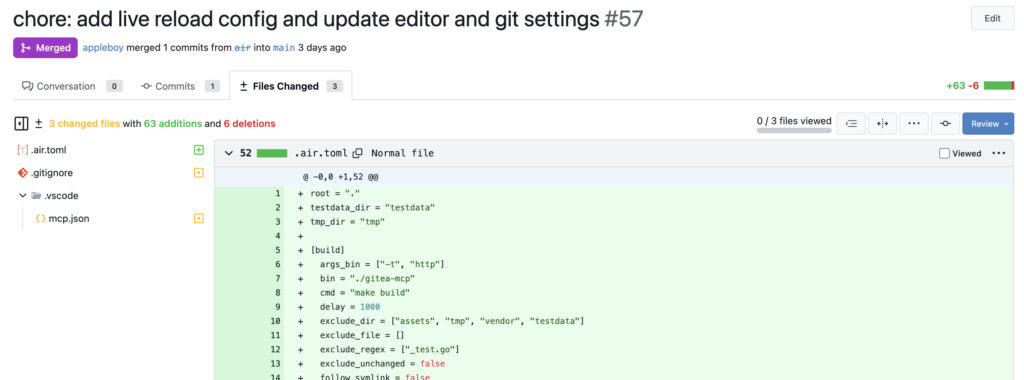Collapse the .vscode folder

[x=23, y=196]
